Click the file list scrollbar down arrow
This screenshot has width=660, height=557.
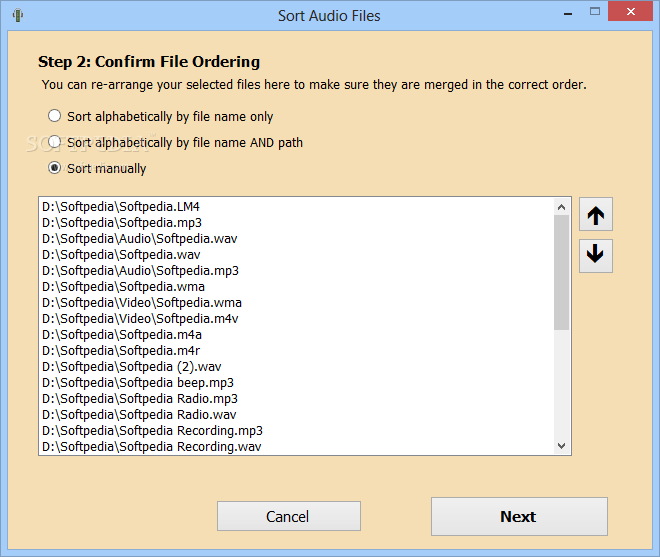(x=561, y=445)
